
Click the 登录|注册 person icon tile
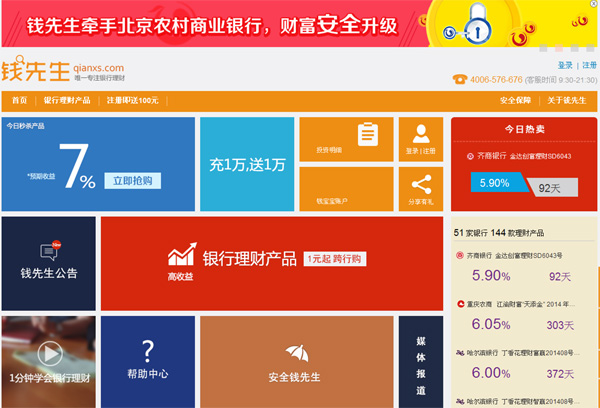[x=420, y=134]
